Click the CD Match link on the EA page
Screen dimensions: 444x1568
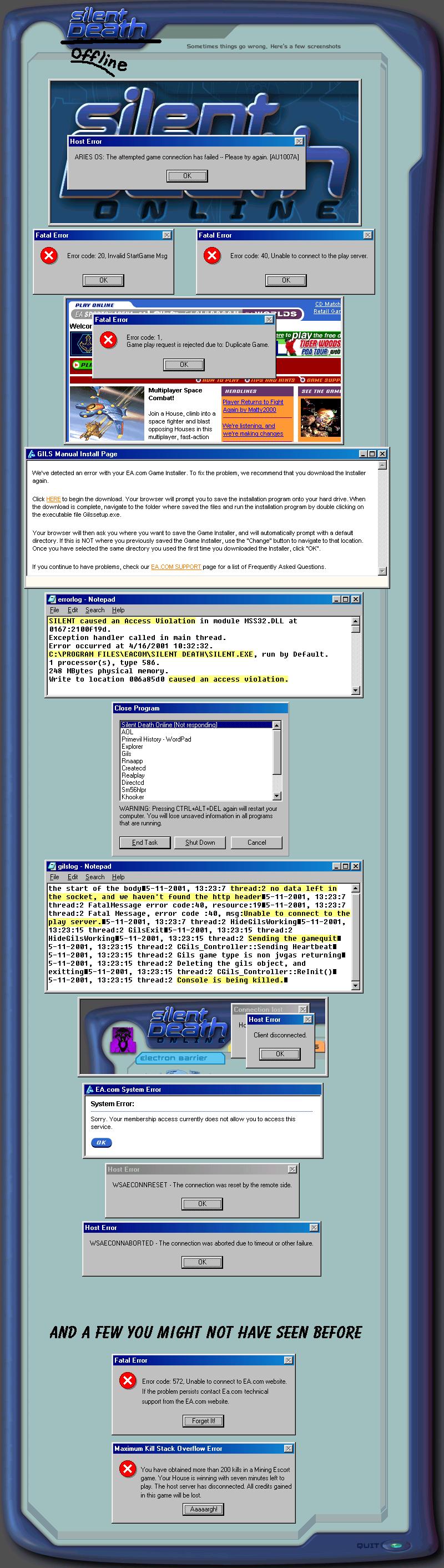pyautogui.click(x=327, y=304)
